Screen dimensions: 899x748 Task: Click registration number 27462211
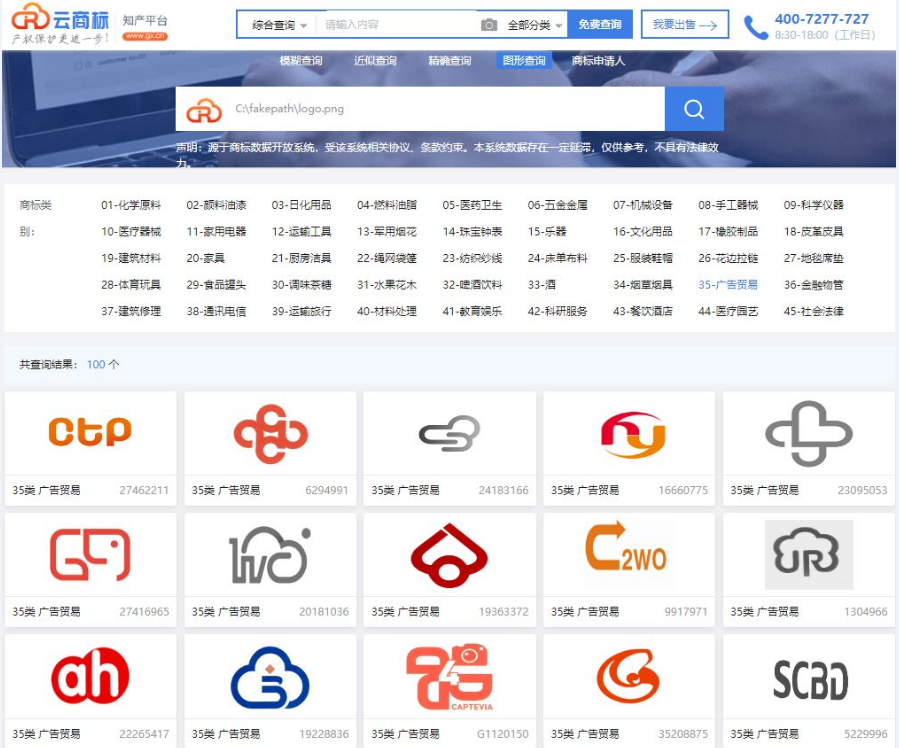click(x=144, y=490)
